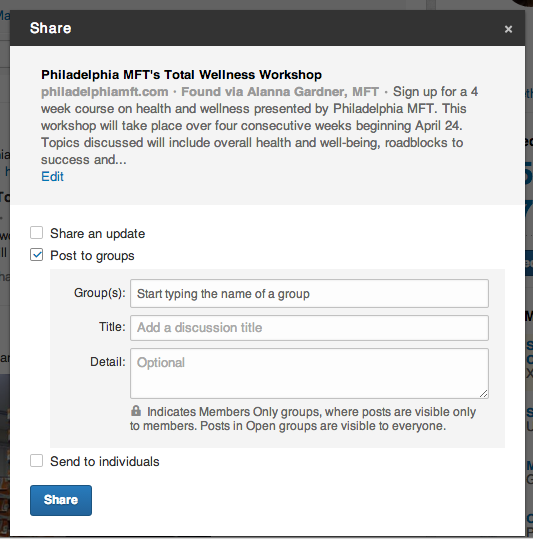Click the Members Only lock icon
533x539 pixels.
tap(136, 411)
